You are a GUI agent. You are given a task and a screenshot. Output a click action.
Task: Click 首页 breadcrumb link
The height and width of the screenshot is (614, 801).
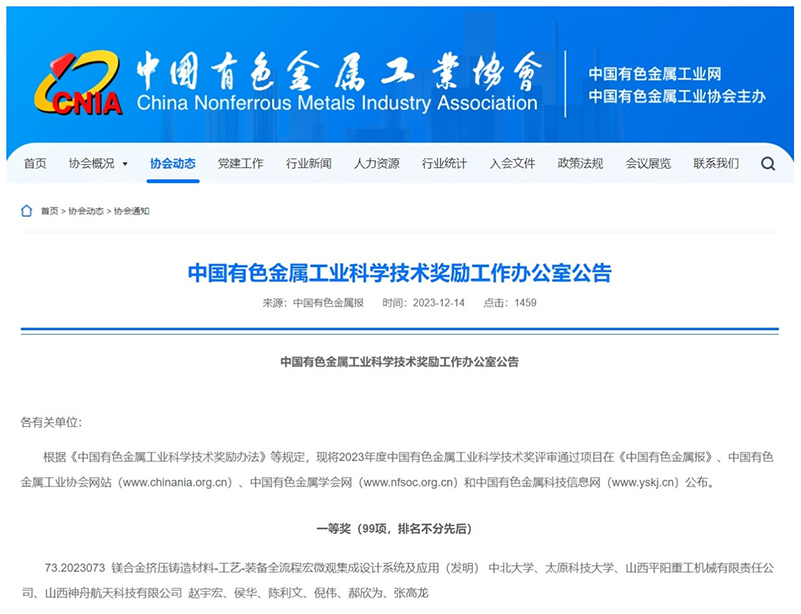pyautogui.click(x=50, y=211)
